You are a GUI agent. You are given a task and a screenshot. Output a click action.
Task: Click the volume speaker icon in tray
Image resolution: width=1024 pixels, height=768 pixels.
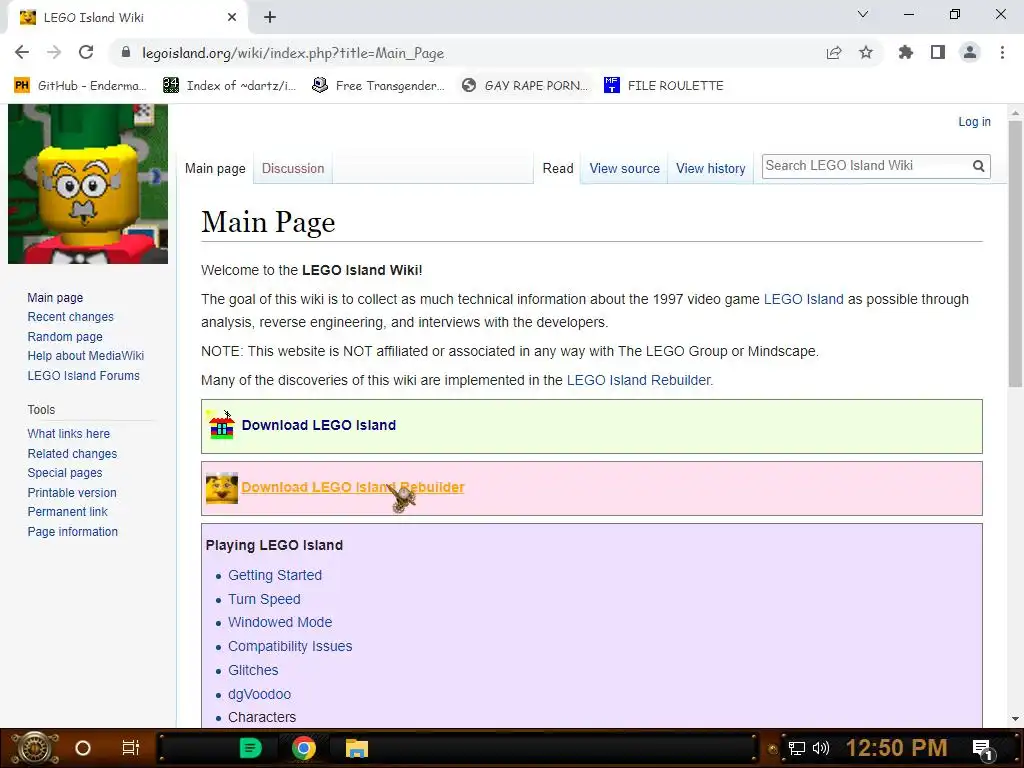[x=820, y=748]
